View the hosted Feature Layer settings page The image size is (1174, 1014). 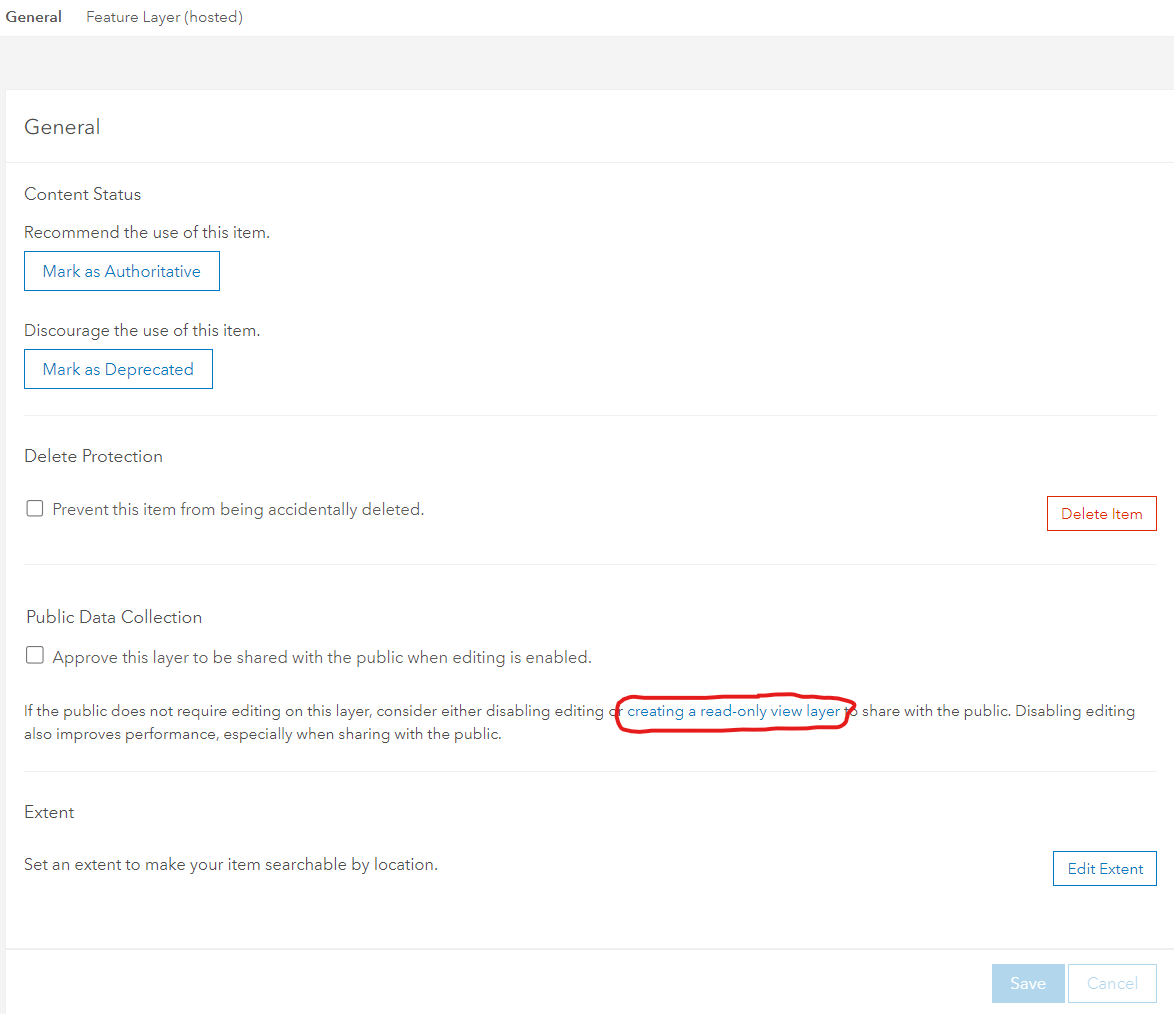[163, 16]
